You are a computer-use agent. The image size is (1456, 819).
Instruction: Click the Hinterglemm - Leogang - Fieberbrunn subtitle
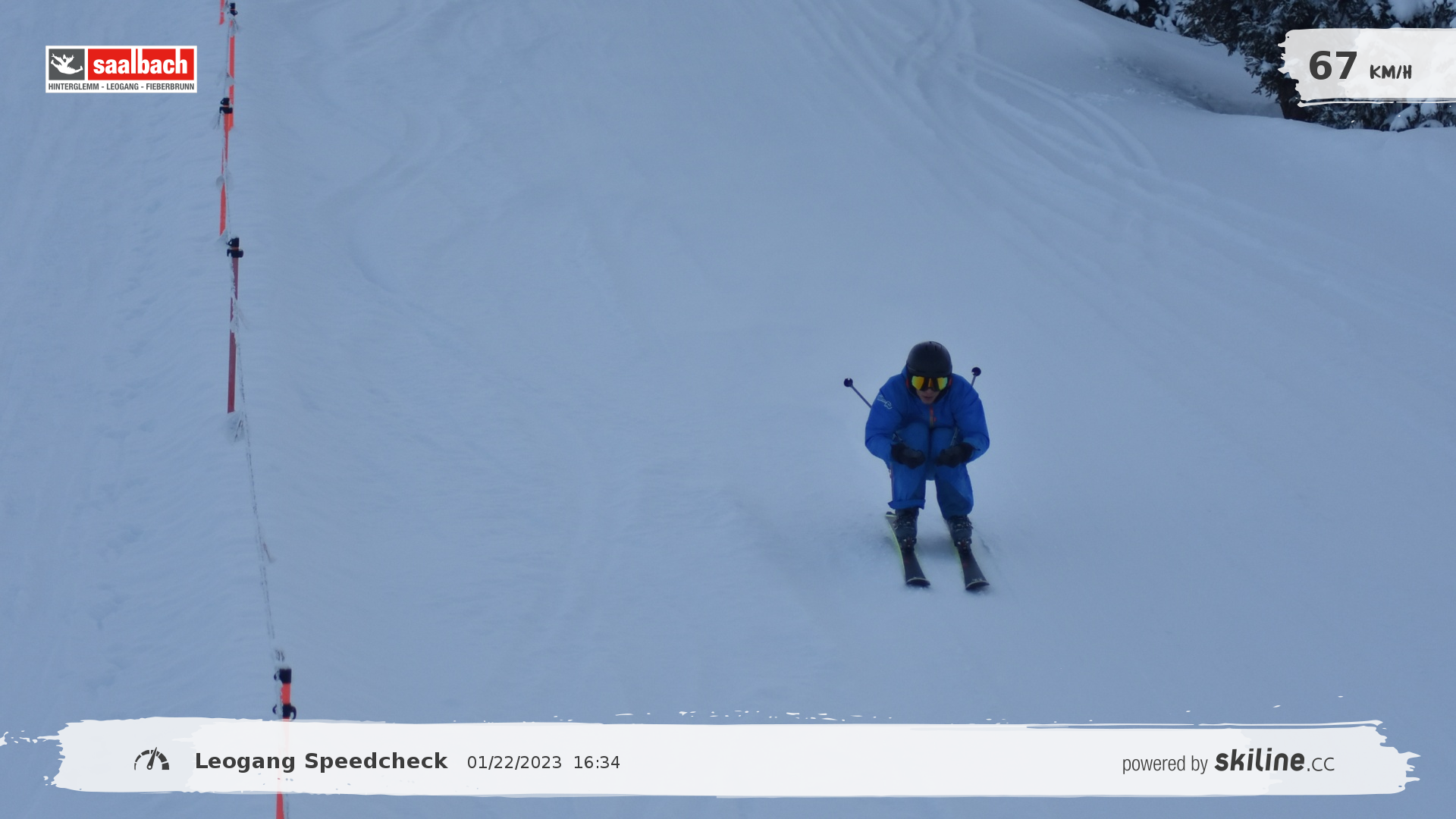point(121,86)
